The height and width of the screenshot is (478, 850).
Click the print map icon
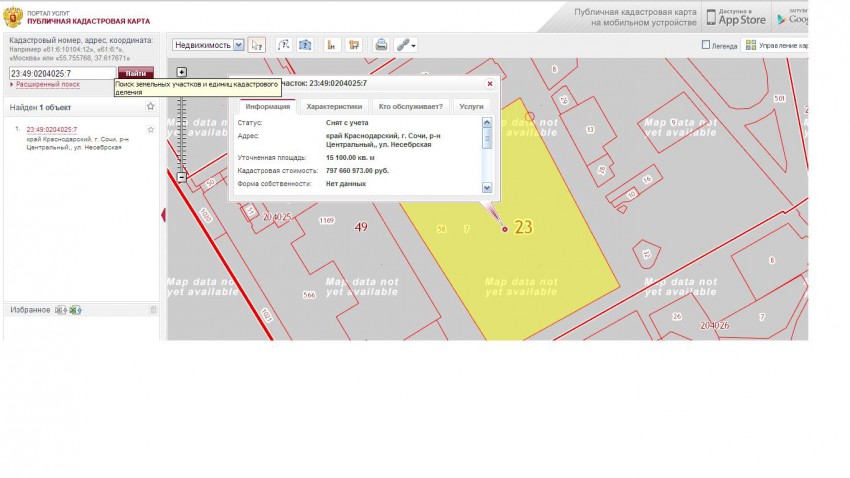[381, 45]
